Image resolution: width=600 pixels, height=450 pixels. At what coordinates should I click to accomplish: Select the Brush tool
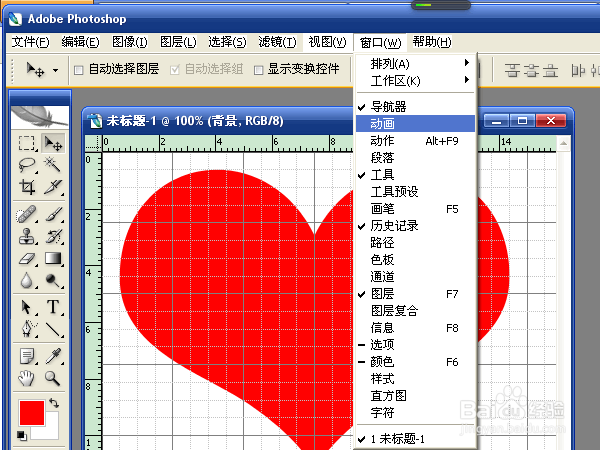tap(53, 214)
